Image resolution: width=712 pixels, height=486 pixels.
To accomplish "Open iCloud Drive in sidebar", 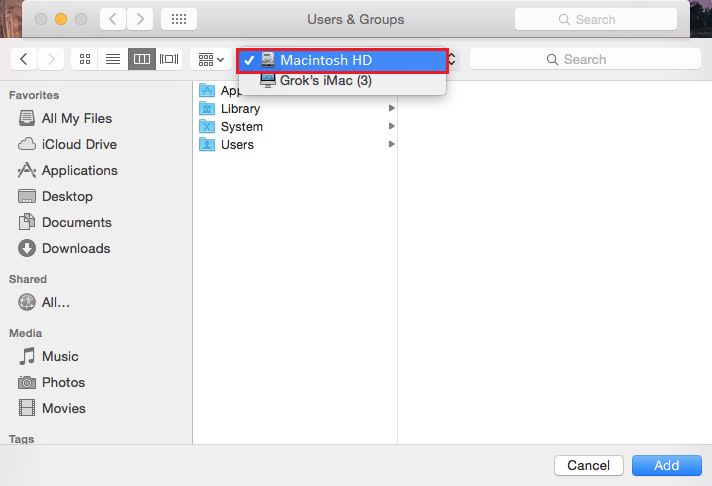I will [67, 144].
